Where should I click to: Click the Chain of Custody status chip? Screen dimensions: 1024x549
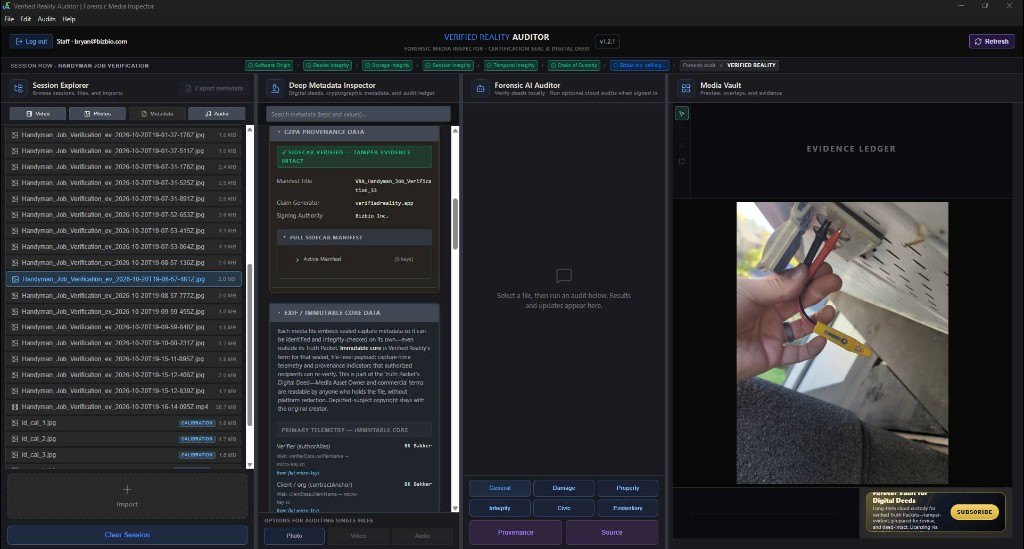[575, 65]
